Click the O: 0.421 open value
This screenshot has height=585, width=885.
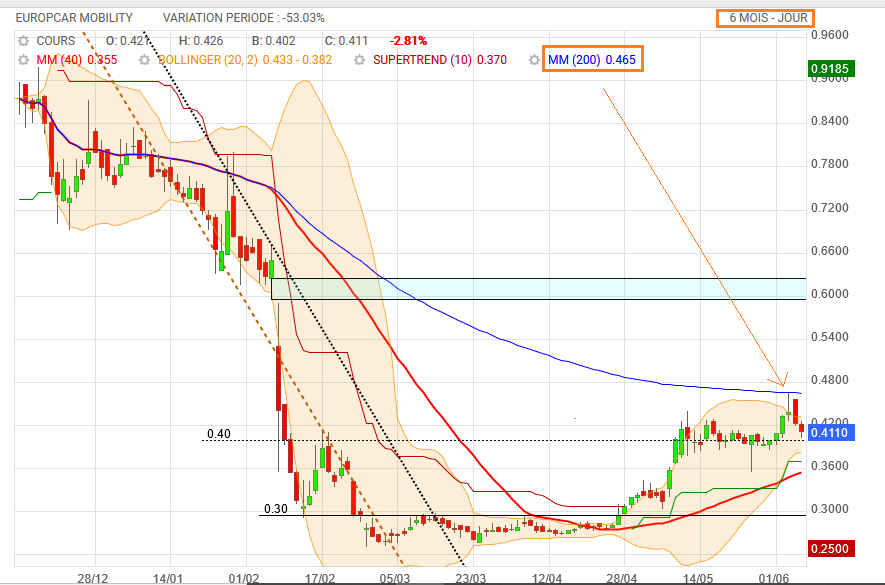[x=128, y=41]
